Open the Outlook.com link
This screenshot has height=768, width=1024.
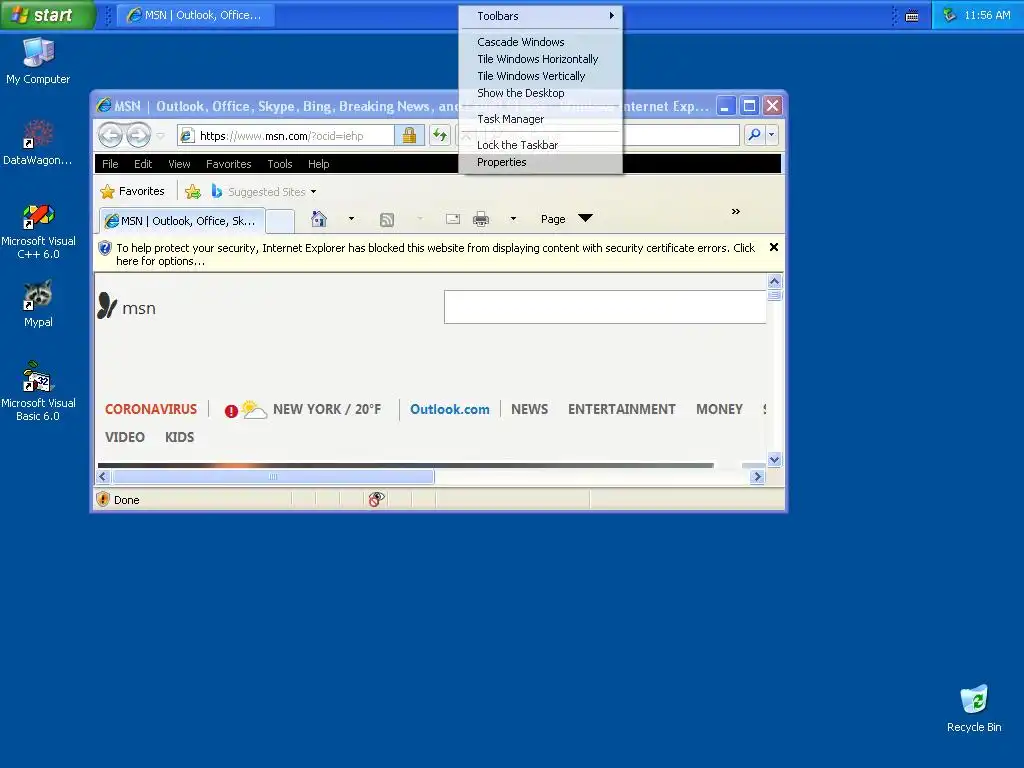click(449, 409)
